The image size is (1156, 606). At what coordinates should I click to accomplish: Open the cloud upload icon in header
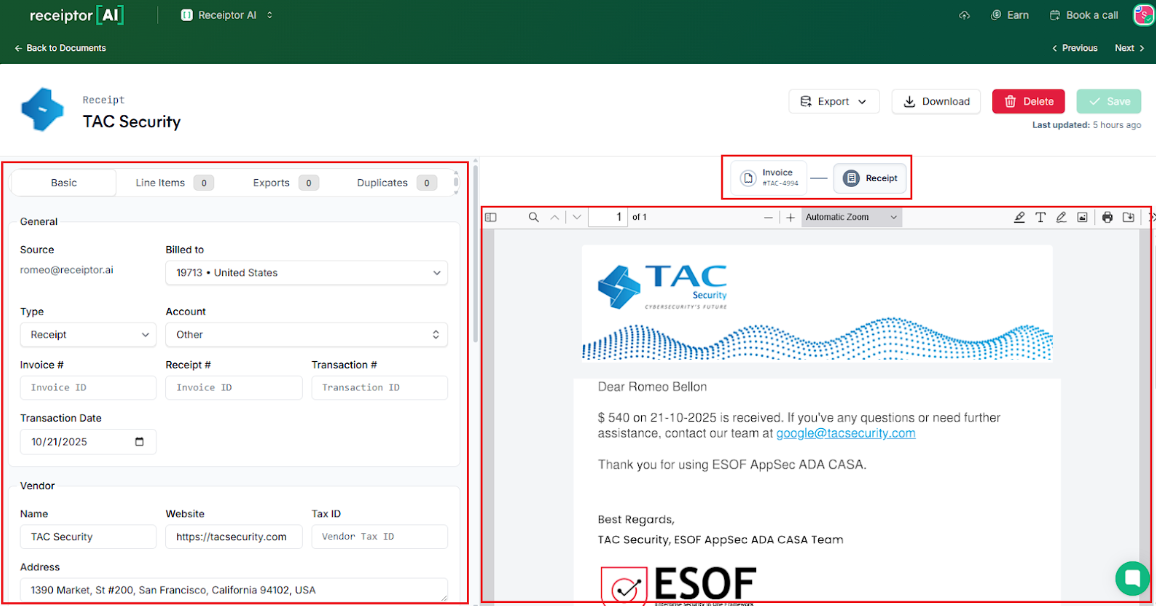pos(964,15)
